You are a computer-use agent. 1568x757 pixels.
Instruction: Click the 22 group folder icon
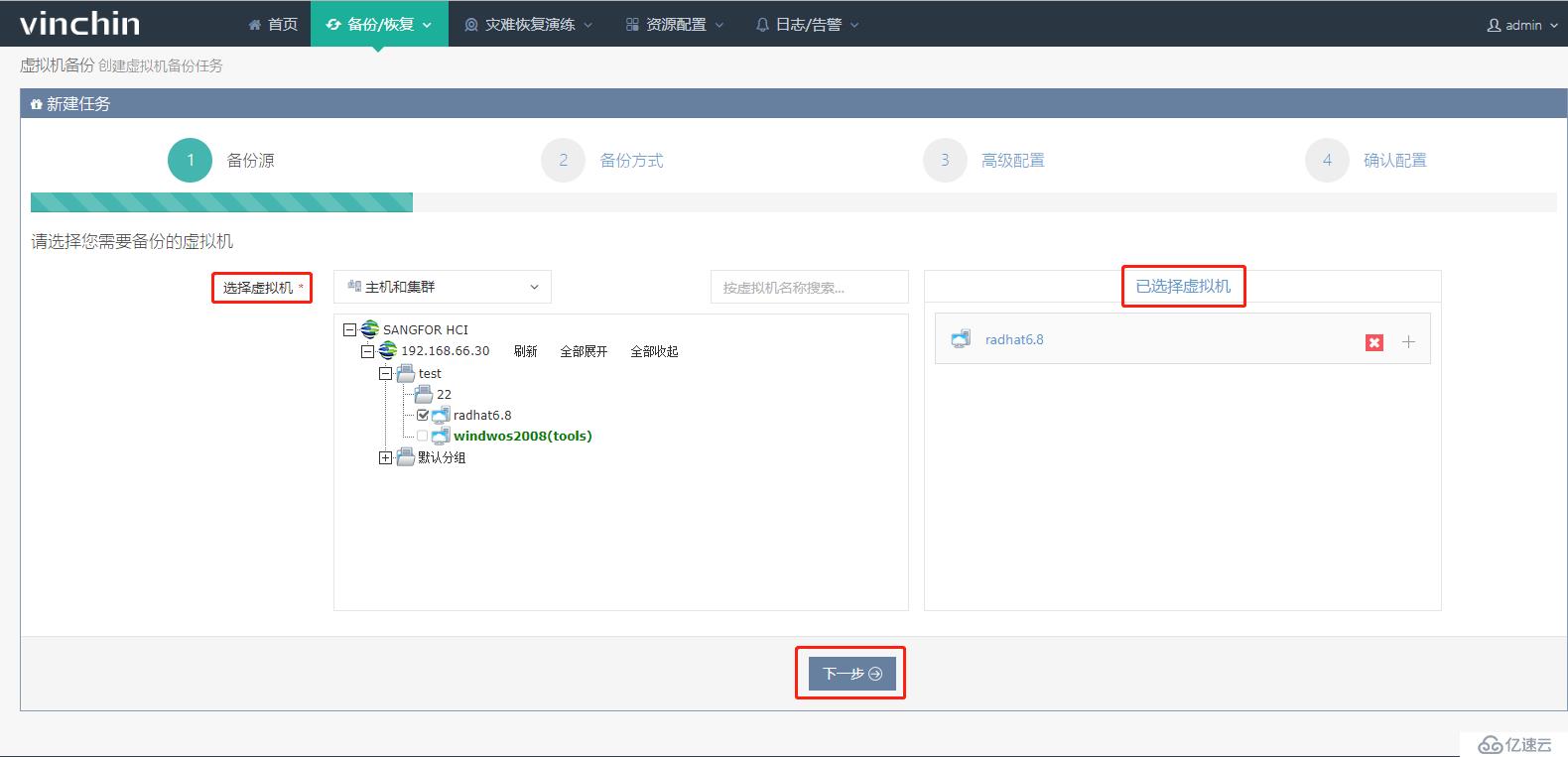[x=424, y=394]
